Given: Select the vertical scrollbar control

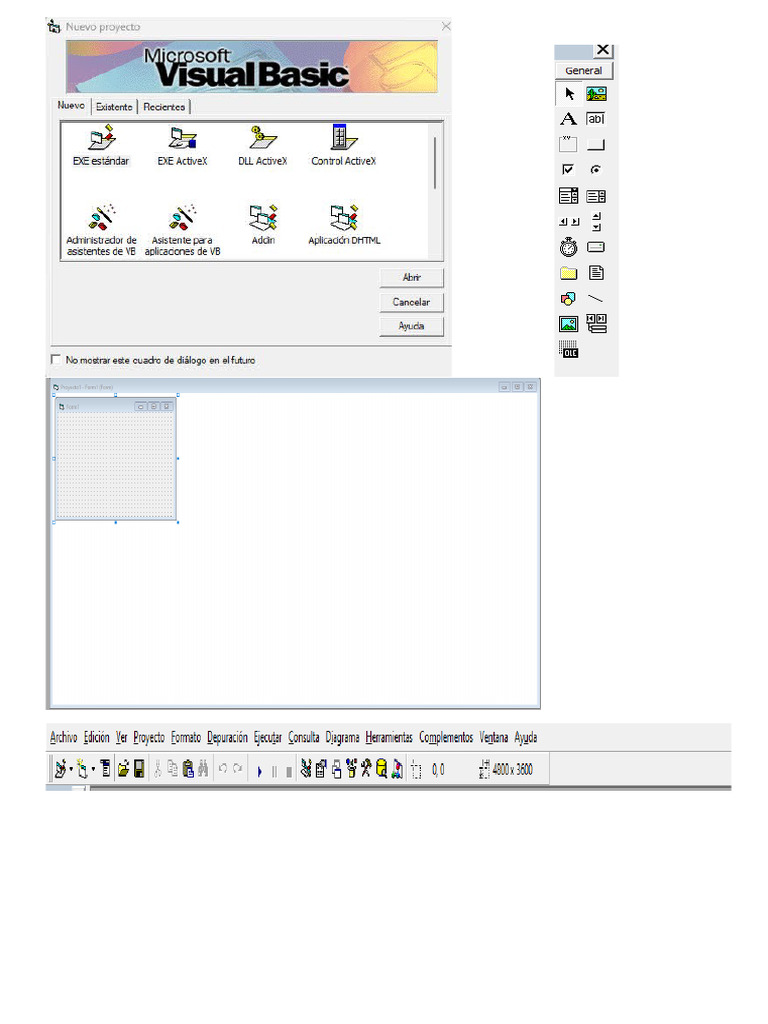Looking at the screenshot, I should pos(596,222).
